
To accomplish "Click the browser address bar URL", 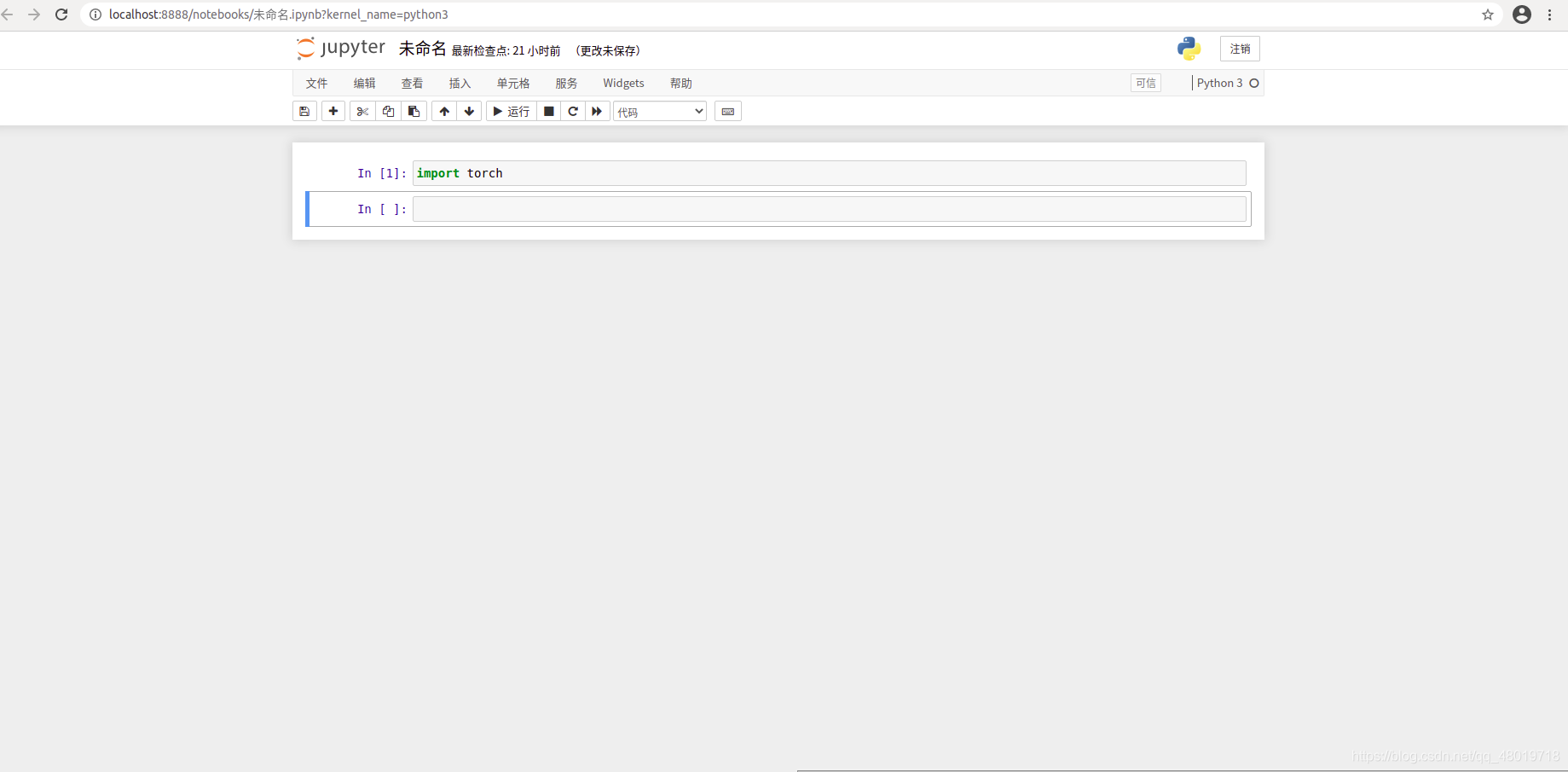I will click(x=279, y=15).
